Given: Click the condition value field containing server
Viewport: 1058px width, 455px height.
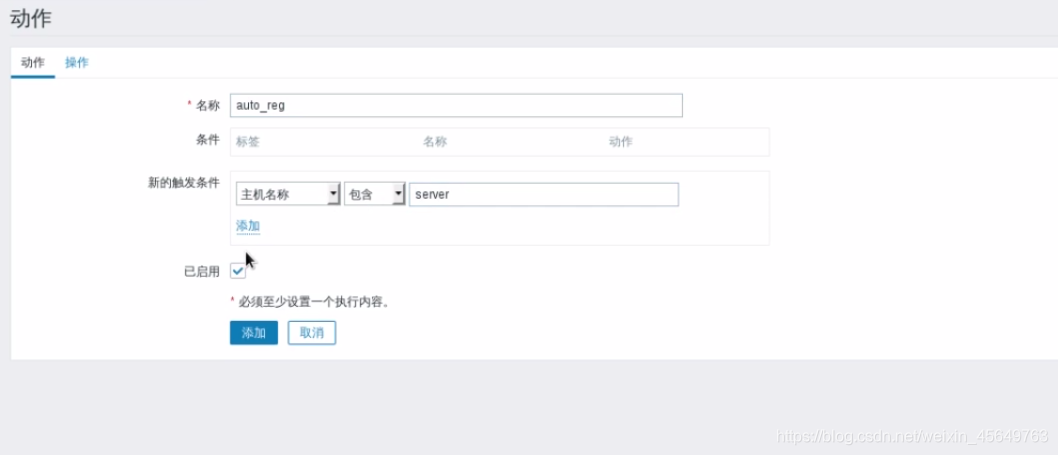Looking at the screenshot, I should (x=544, y=194).
